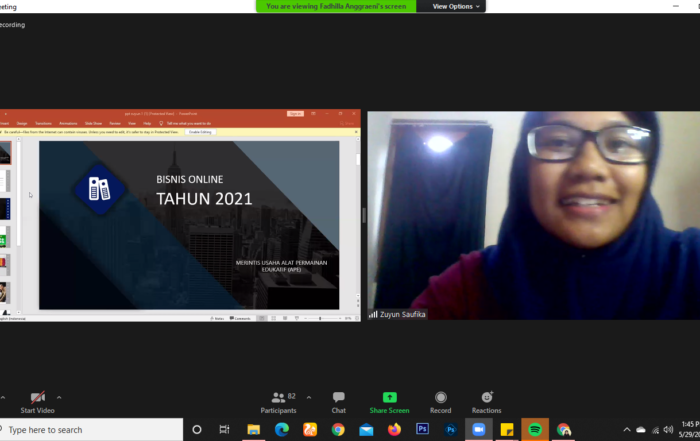Open the Participants panel
Image resolution: width=700 pixels, height=441 pixels.
[277, 398]
